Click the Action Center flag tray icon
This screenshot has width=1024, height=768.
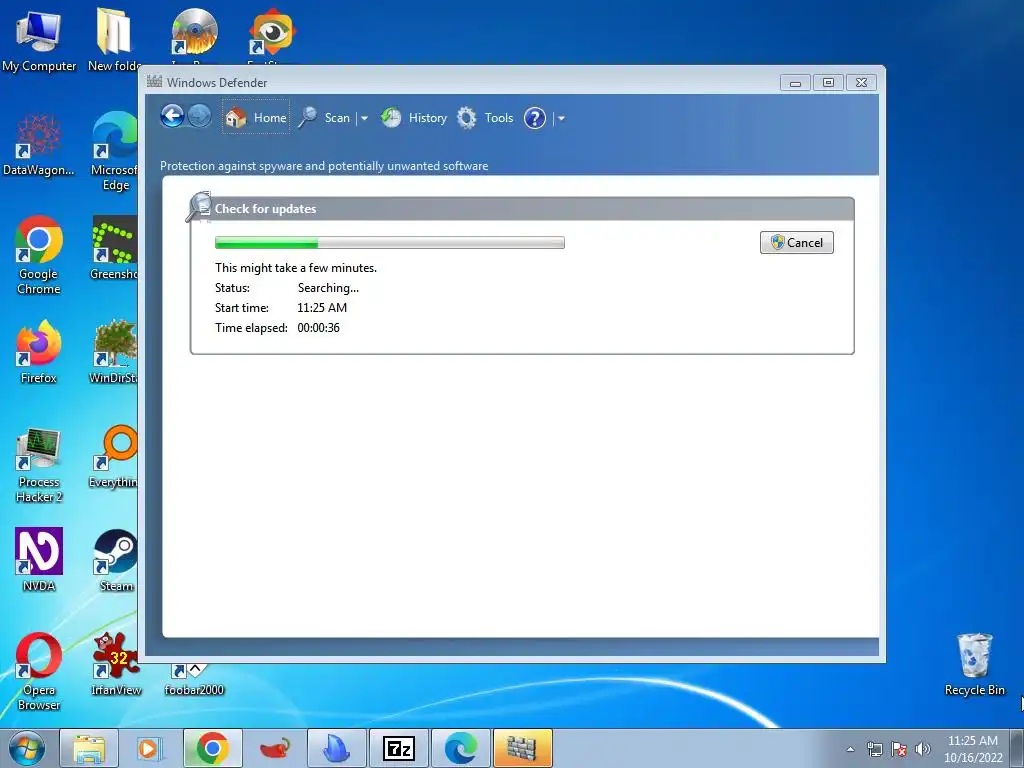pos(899,749)
